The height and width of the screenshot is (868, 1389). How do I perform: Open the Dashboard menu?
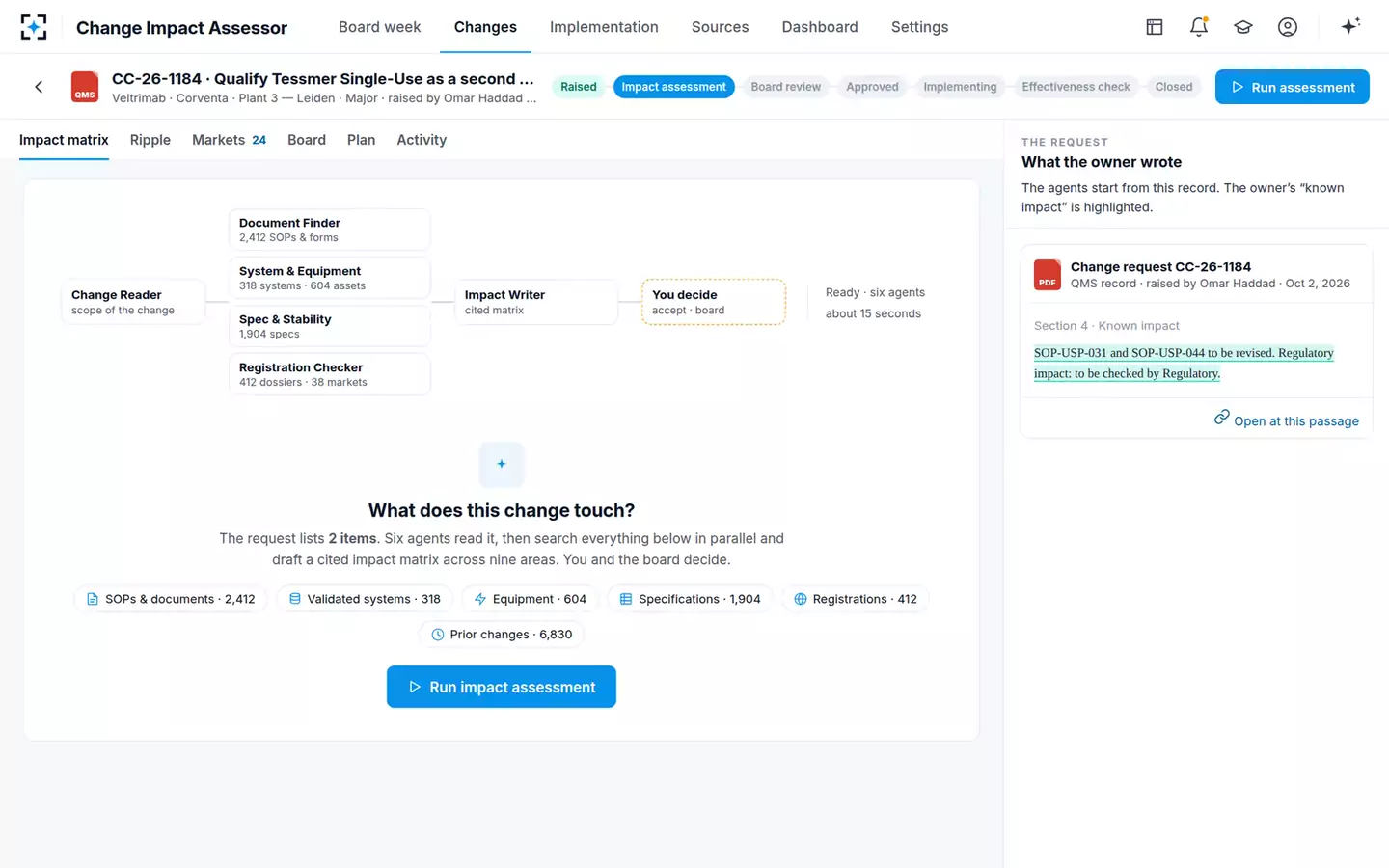pyautogui.click(x=820, y=27)
